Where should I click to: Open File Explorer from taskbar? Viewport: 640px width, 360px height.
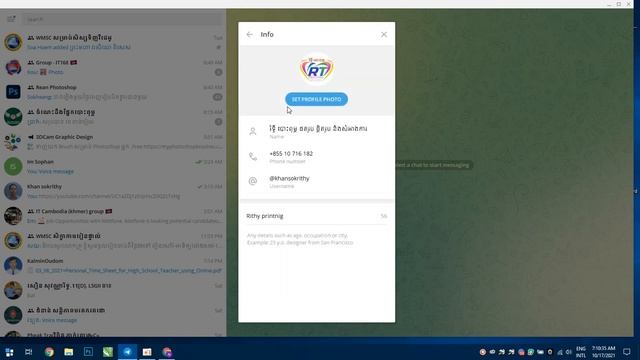tap(69, 352)
